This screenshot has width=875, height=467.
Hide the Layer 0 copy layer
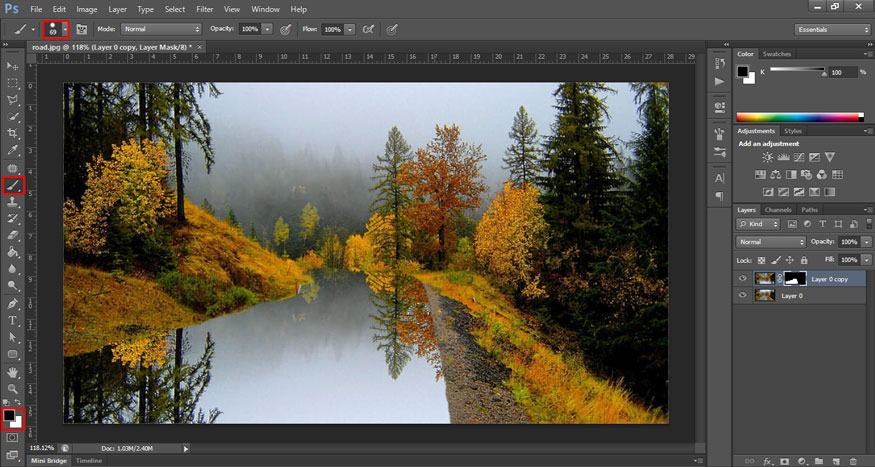point(742,279)
